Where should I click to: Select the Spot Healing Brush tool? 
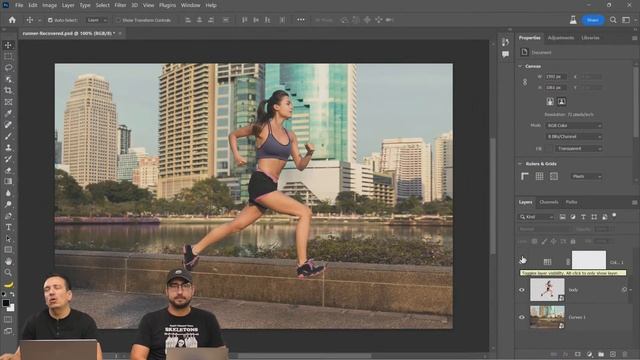pos(8,125)
